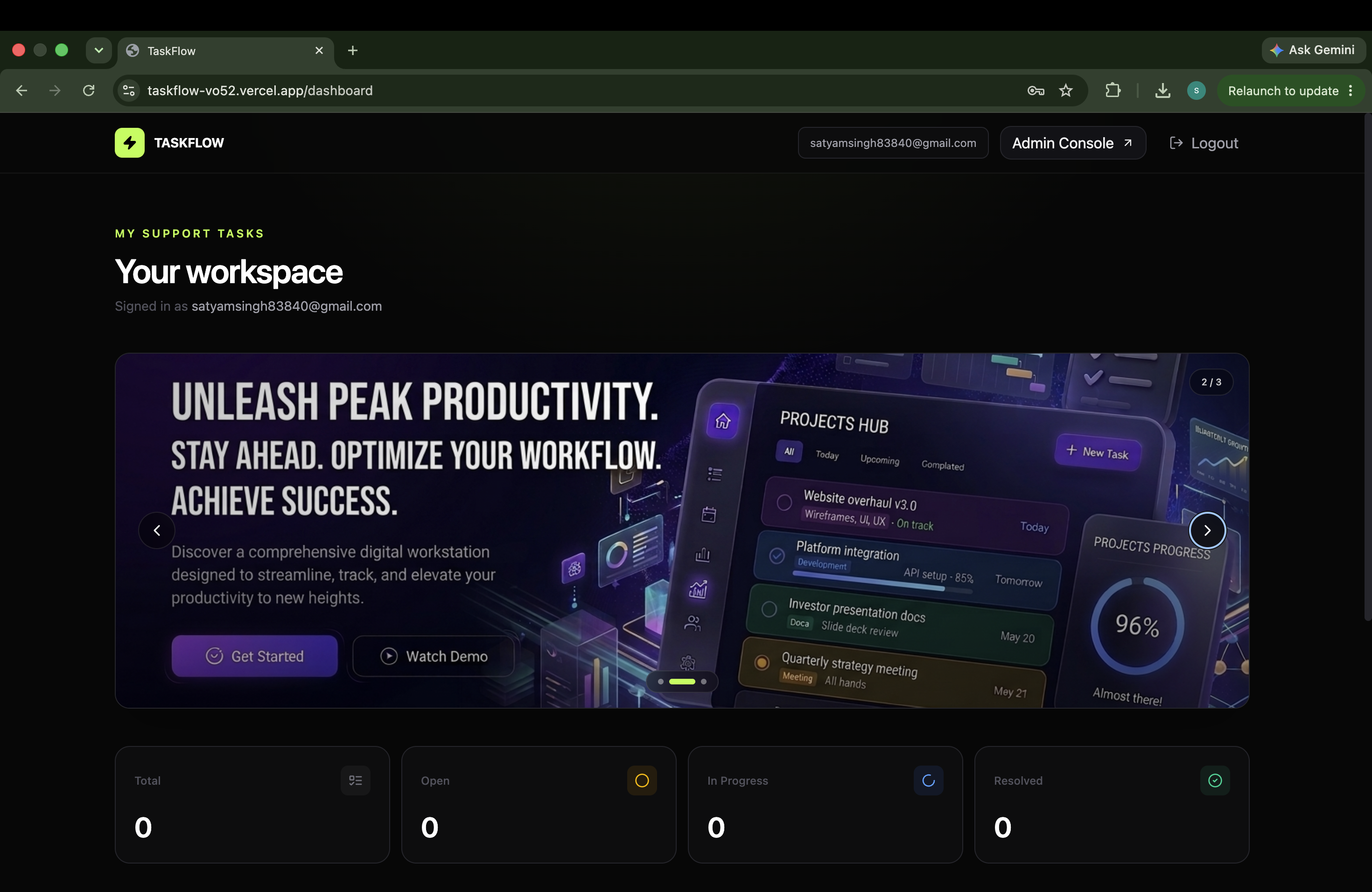Show browser downloads
Image resolution: width=1372 pixels, height=892 pixels.
1163,91
